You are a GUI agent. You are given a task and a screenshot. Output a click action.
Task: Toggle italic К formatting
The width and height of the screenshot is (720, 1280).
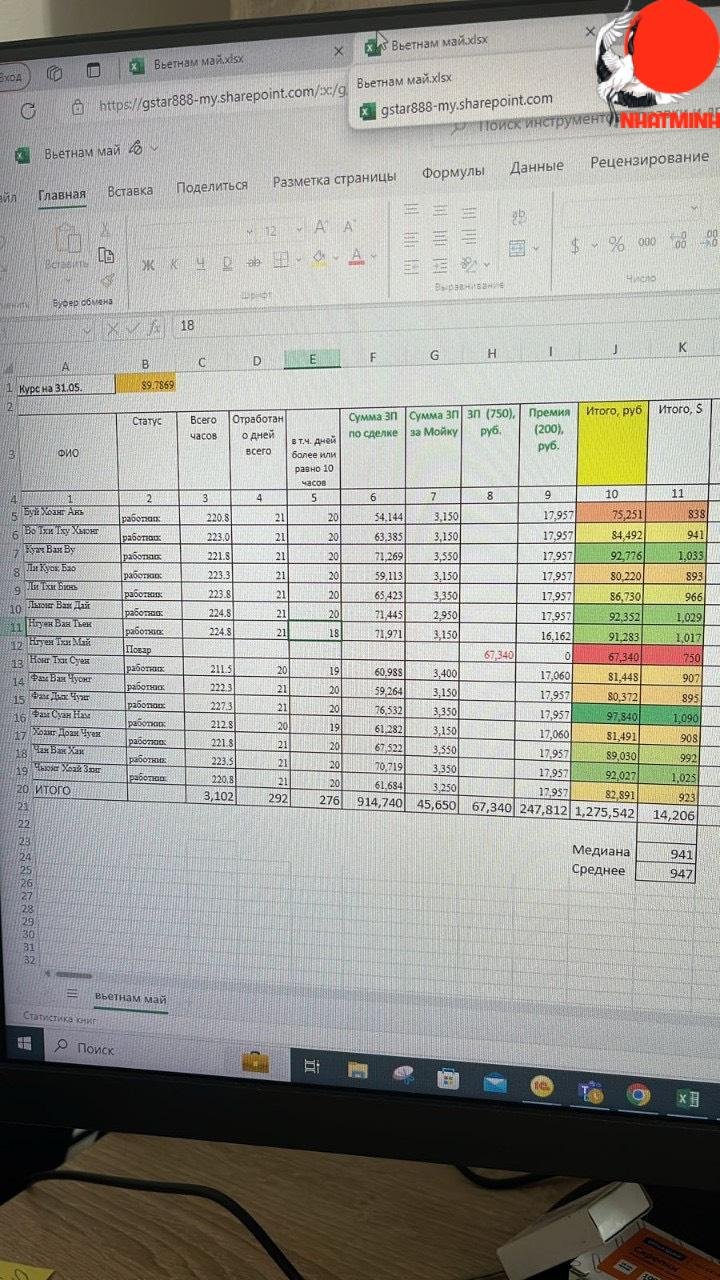click(x=173, y=264)
